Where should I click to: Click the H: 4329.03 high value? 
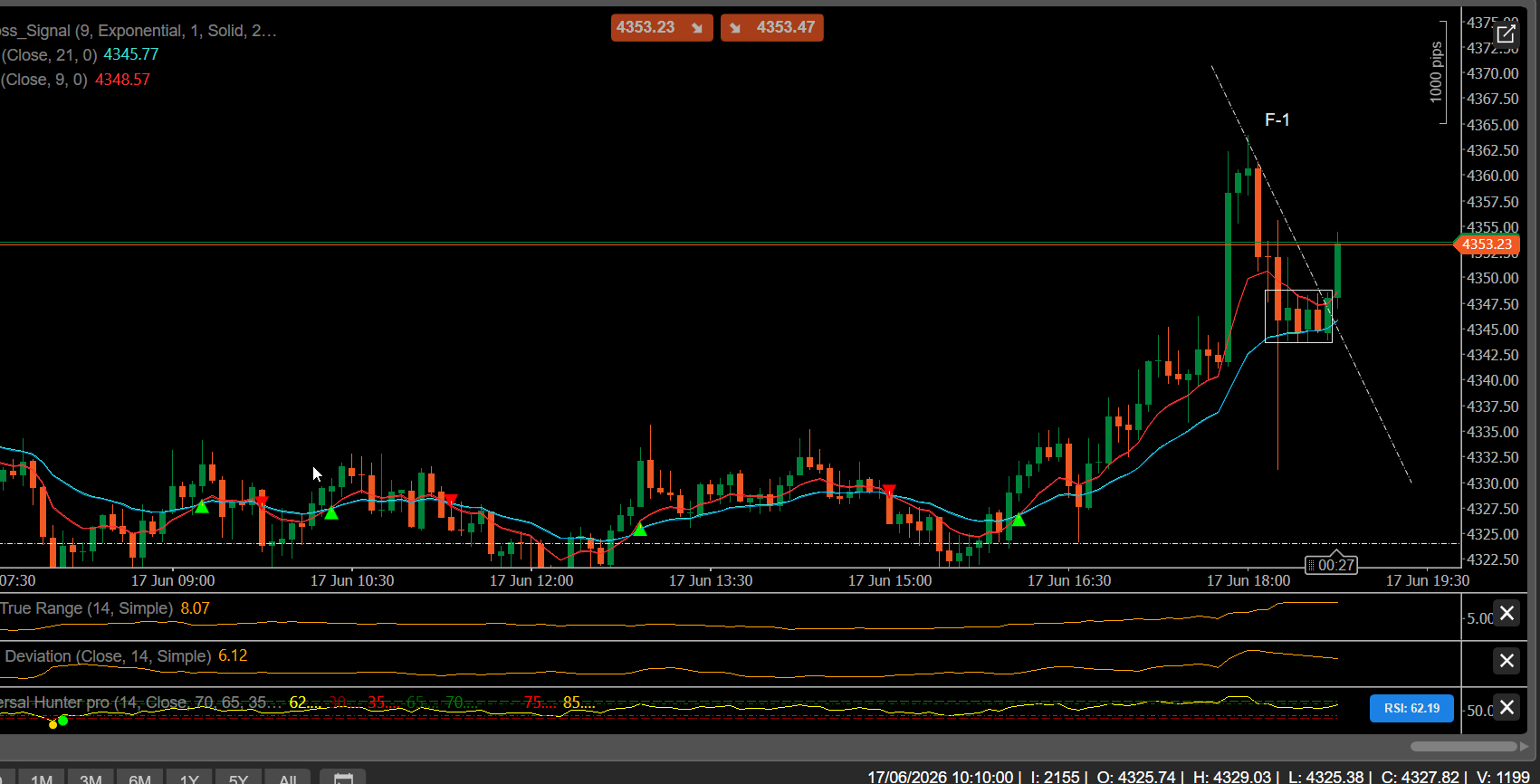pos(1232,777)
